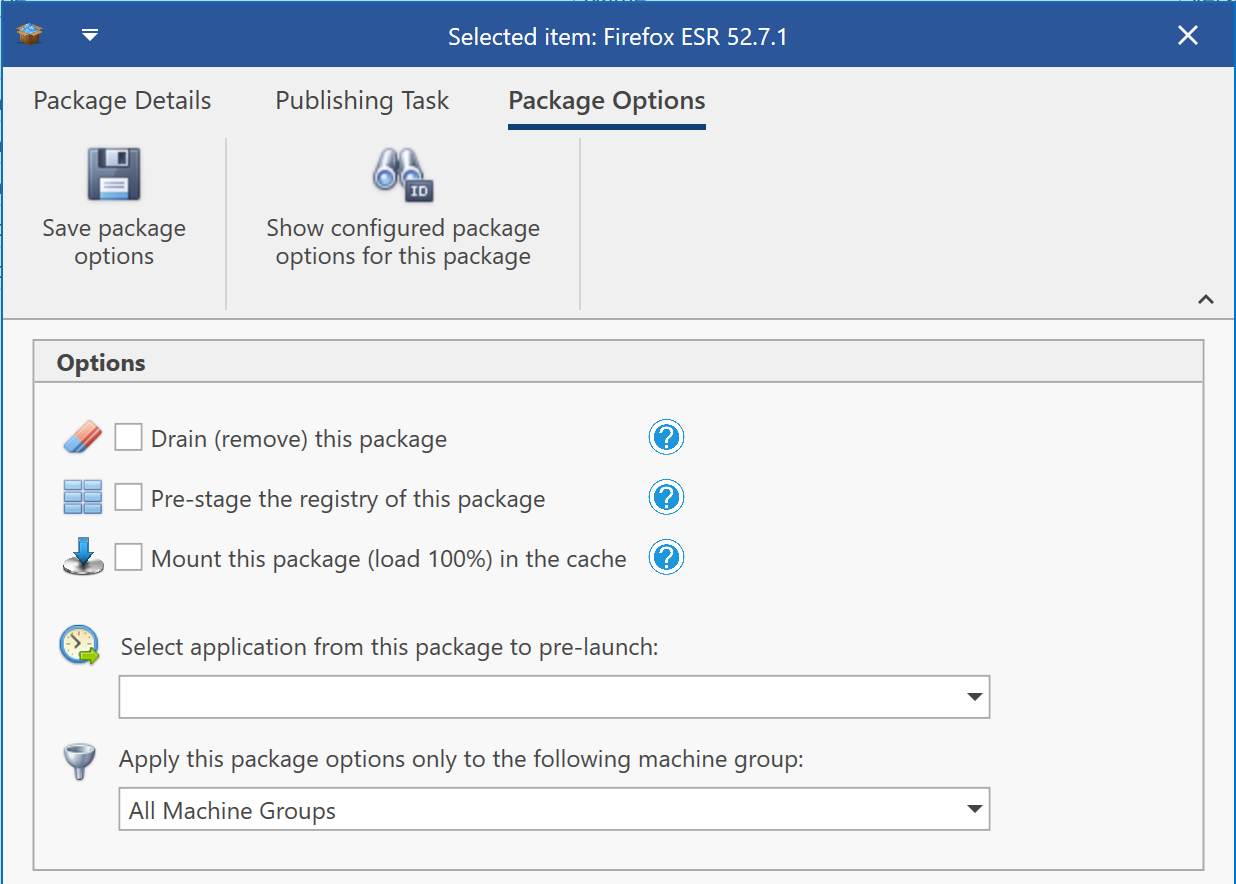Open help for Mount this package option
1236x884 pixels.
click(666, 558)
